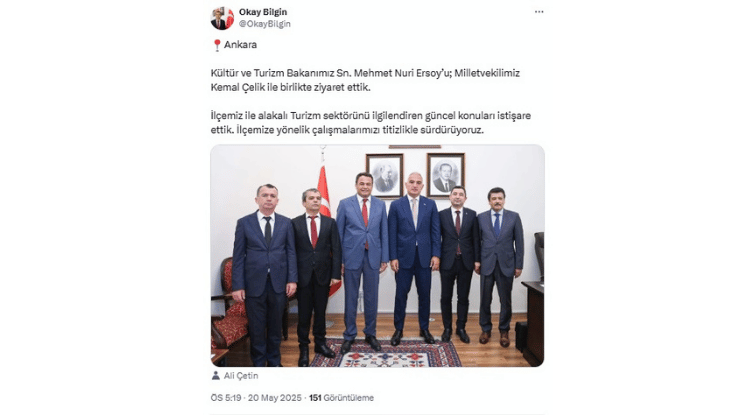
Task: Click the right framed portrait on the wall
Action: tap(445, 175)
